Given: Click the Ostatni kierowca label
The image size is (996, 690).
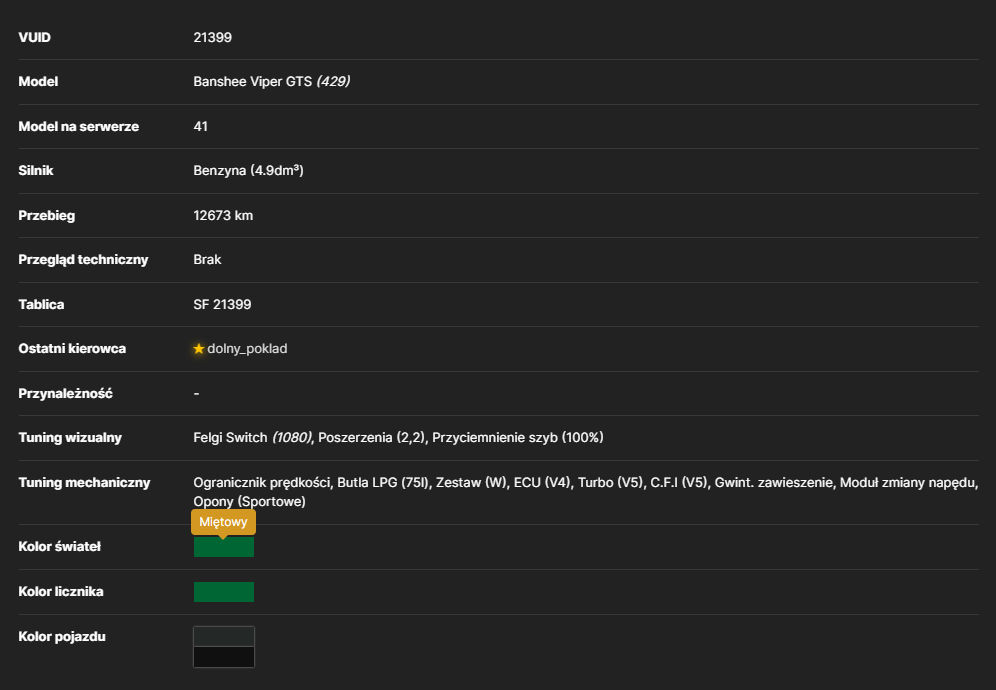Looking at the screenshot, I should 72,349.
